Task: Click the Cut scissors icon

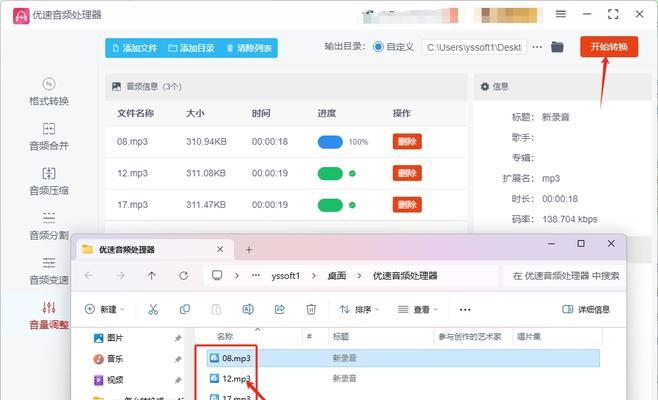Action: point(153,309)
